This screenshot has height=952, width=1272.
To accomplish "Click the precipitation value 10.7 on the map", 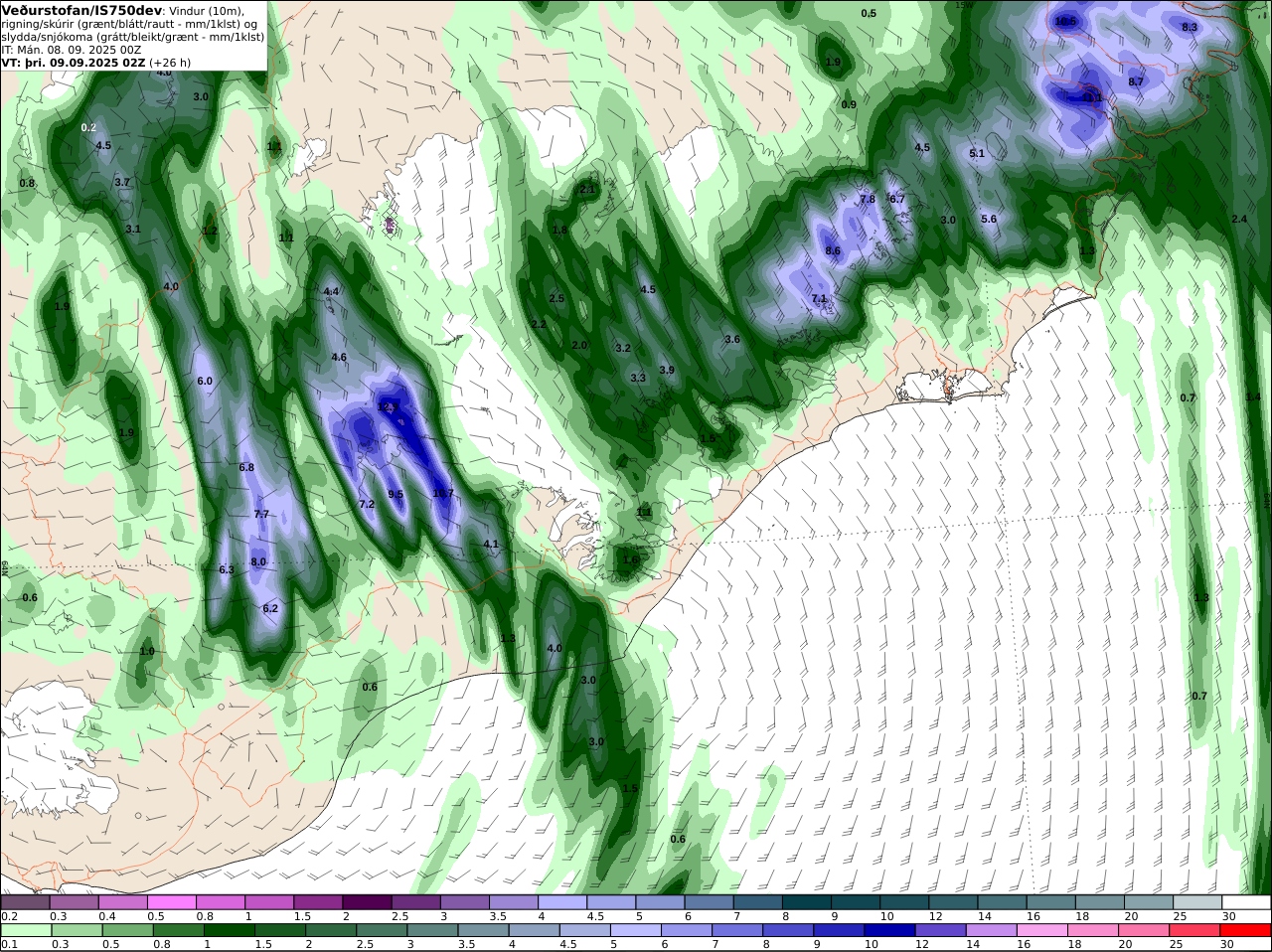I will coord(443,493).
